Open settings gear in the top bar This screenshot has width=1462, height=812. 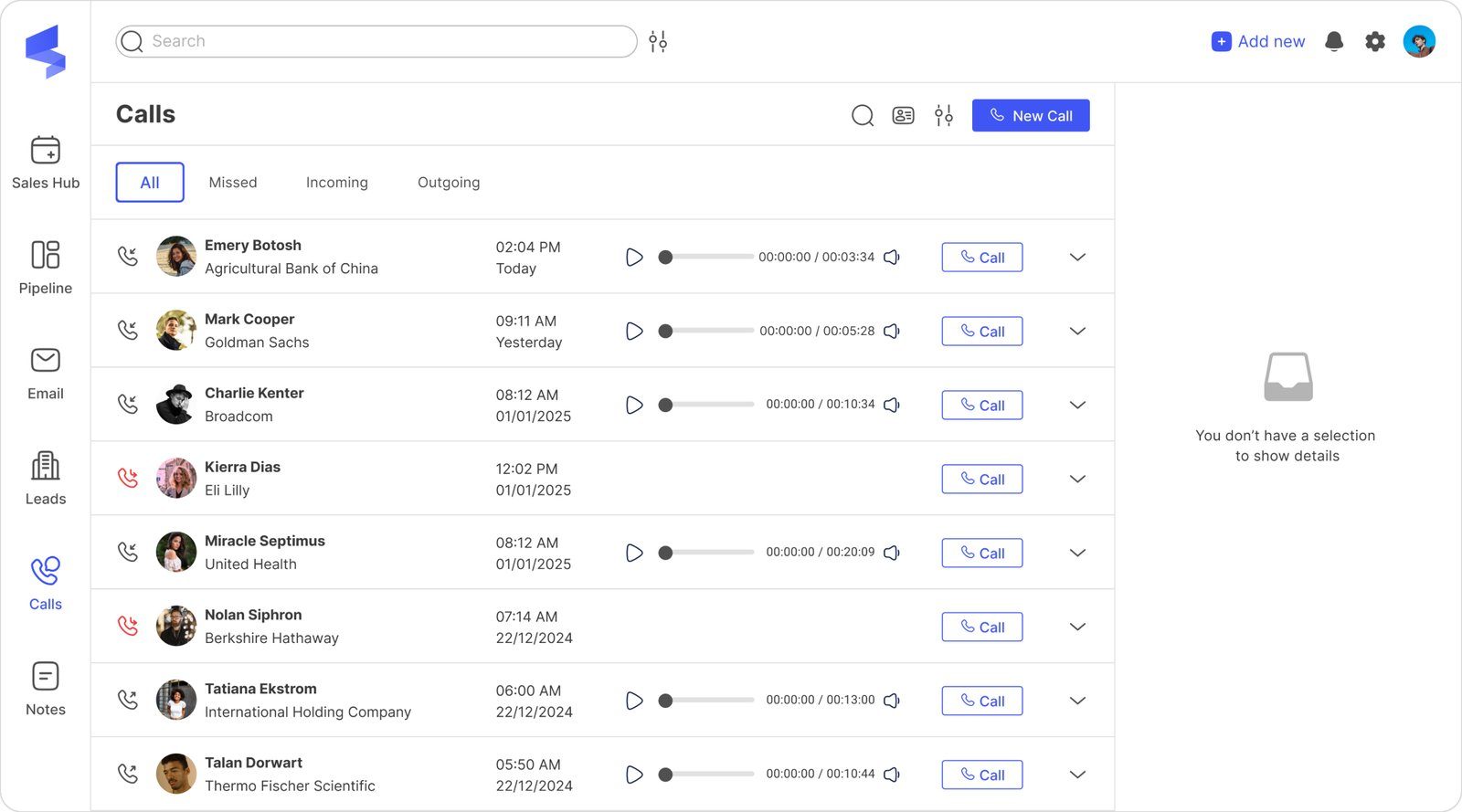[x=1375, y=41]
